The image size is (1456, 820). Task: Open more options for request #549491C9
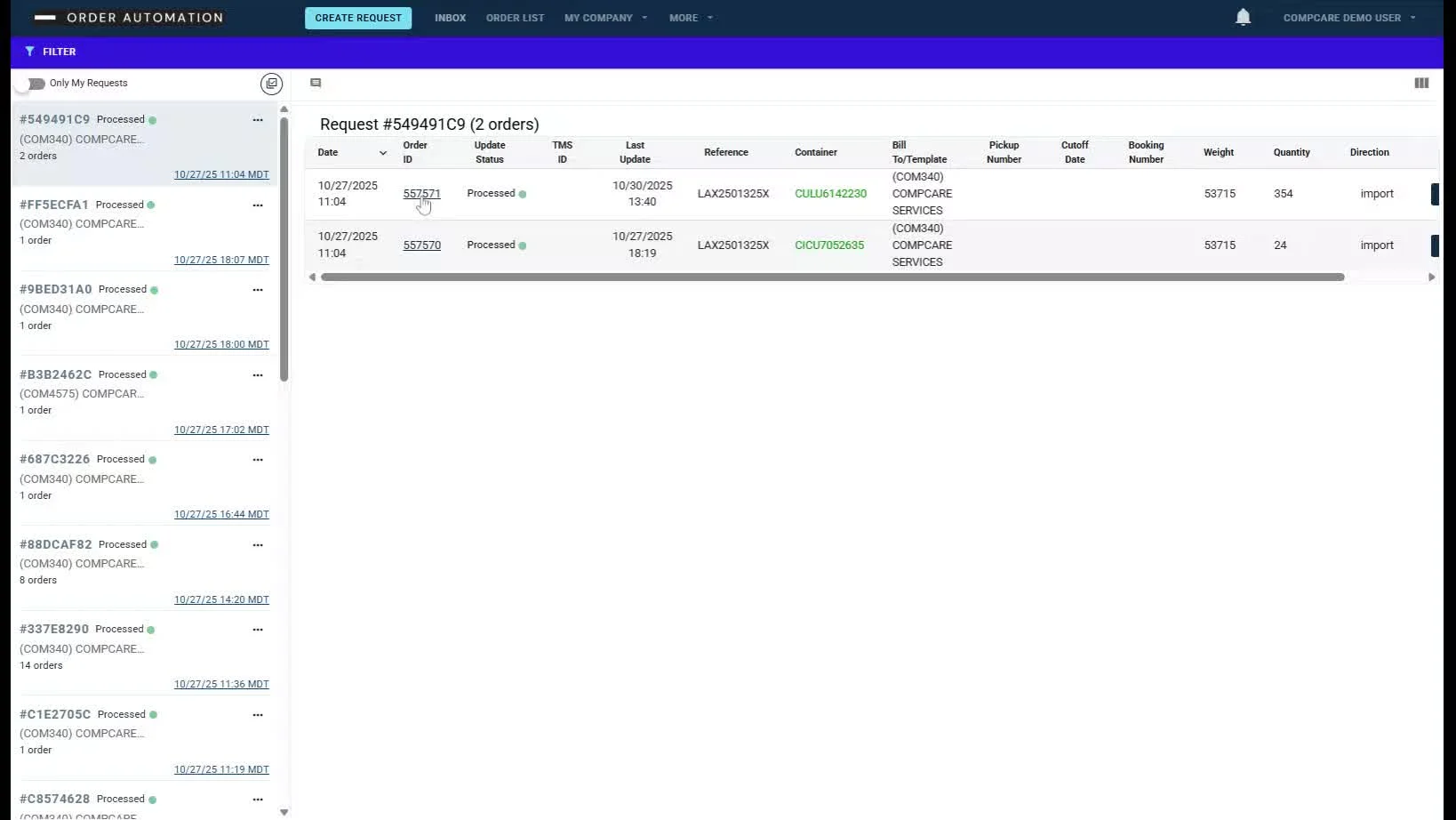258,120
